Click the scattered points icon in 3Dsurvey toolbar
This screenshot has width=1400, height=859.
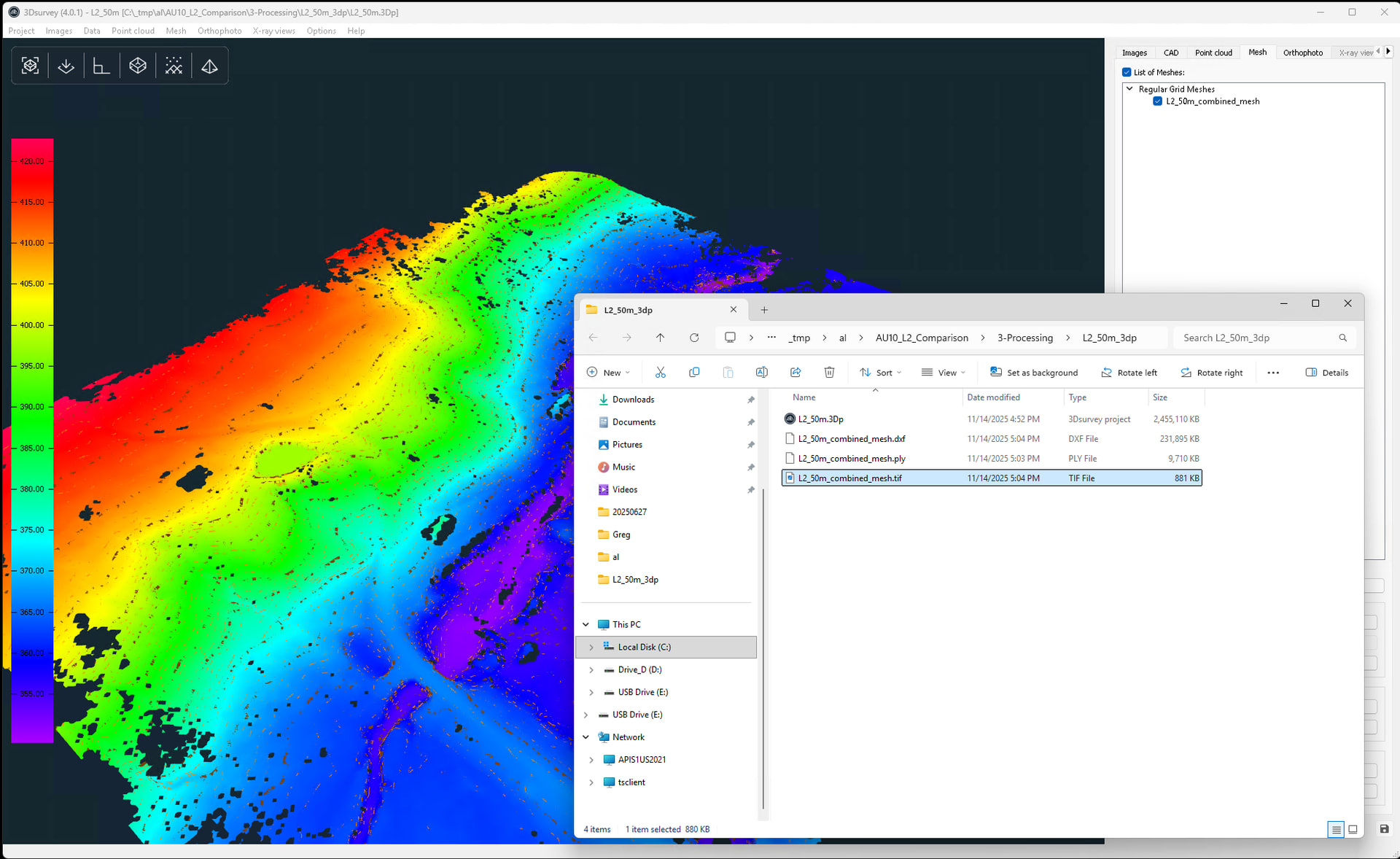click(174, 66)
